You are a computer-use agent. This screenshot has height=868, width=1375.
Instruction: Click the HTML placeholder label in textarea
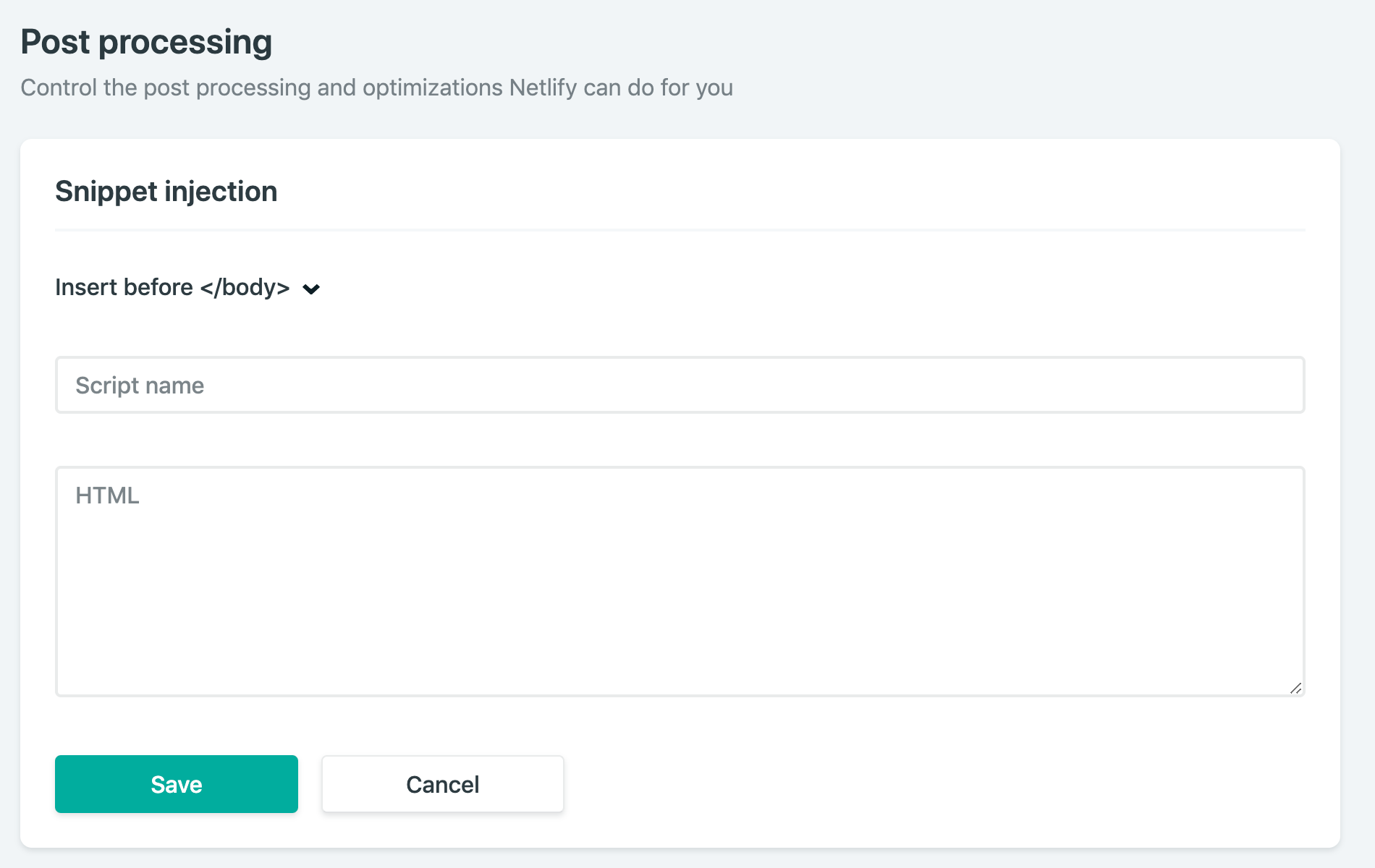107,495
